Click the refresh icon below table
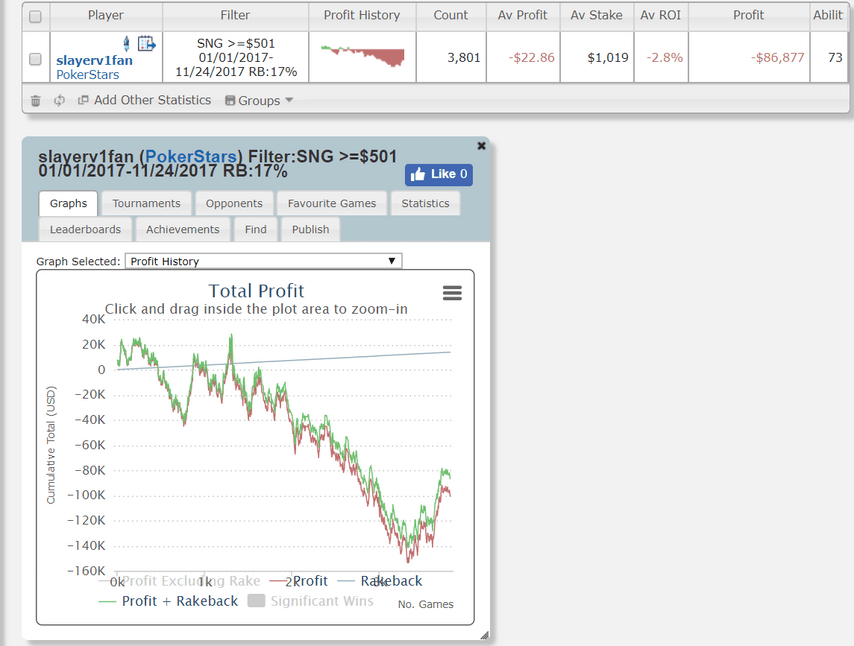The image size is (854, 646). pos(59,100)
